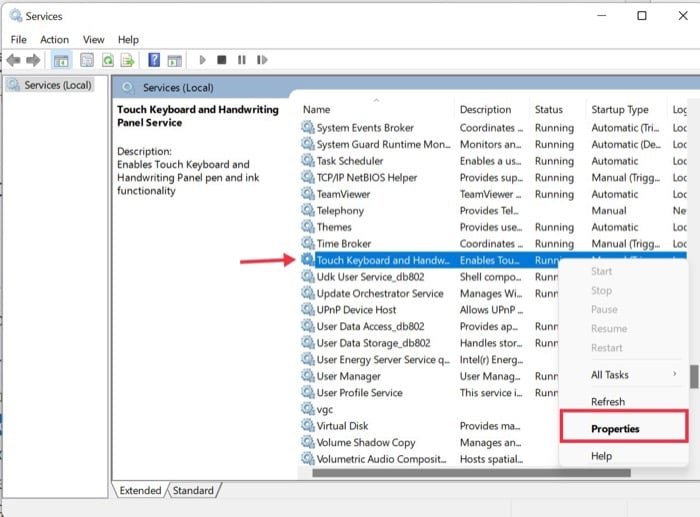The image size is (700, 517).
Task: Click the Refresh toolbar icon
Action: click(x=108, y=60)
